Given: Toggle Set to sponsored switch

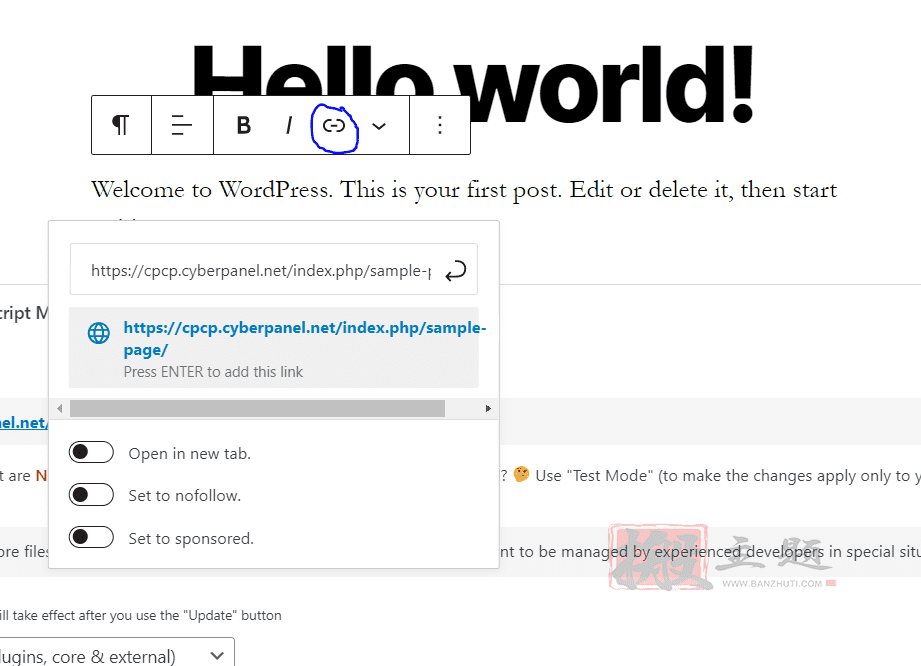Looking at the screenshot, I should coord(91,537).
